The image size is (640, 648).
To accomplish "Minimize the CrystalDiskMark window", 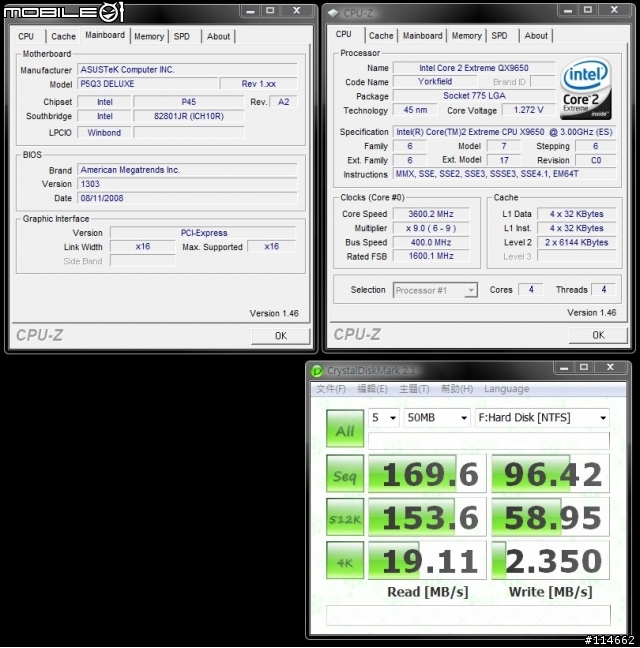I will point(564,367).
